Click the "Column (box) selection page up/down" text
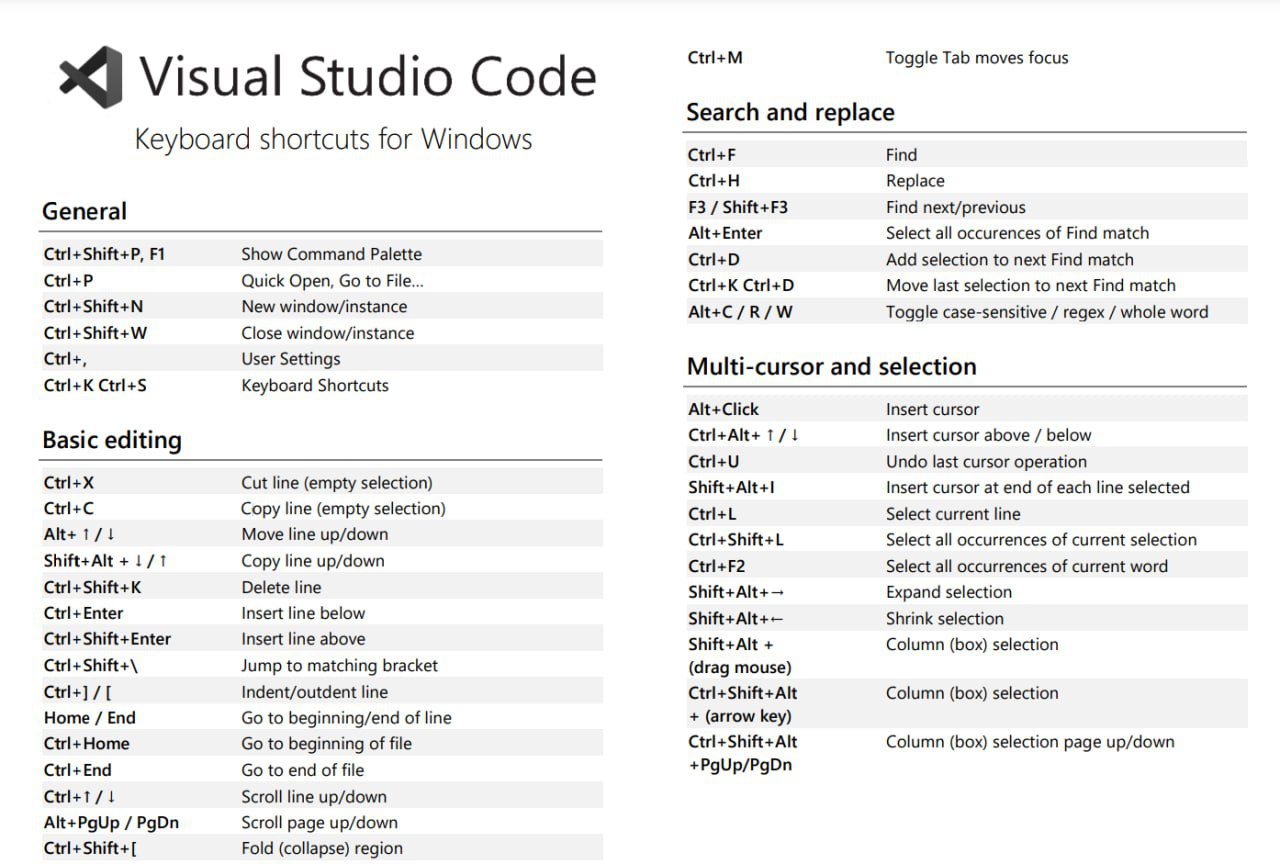 pyautogui.click(x=1029, y=742)
